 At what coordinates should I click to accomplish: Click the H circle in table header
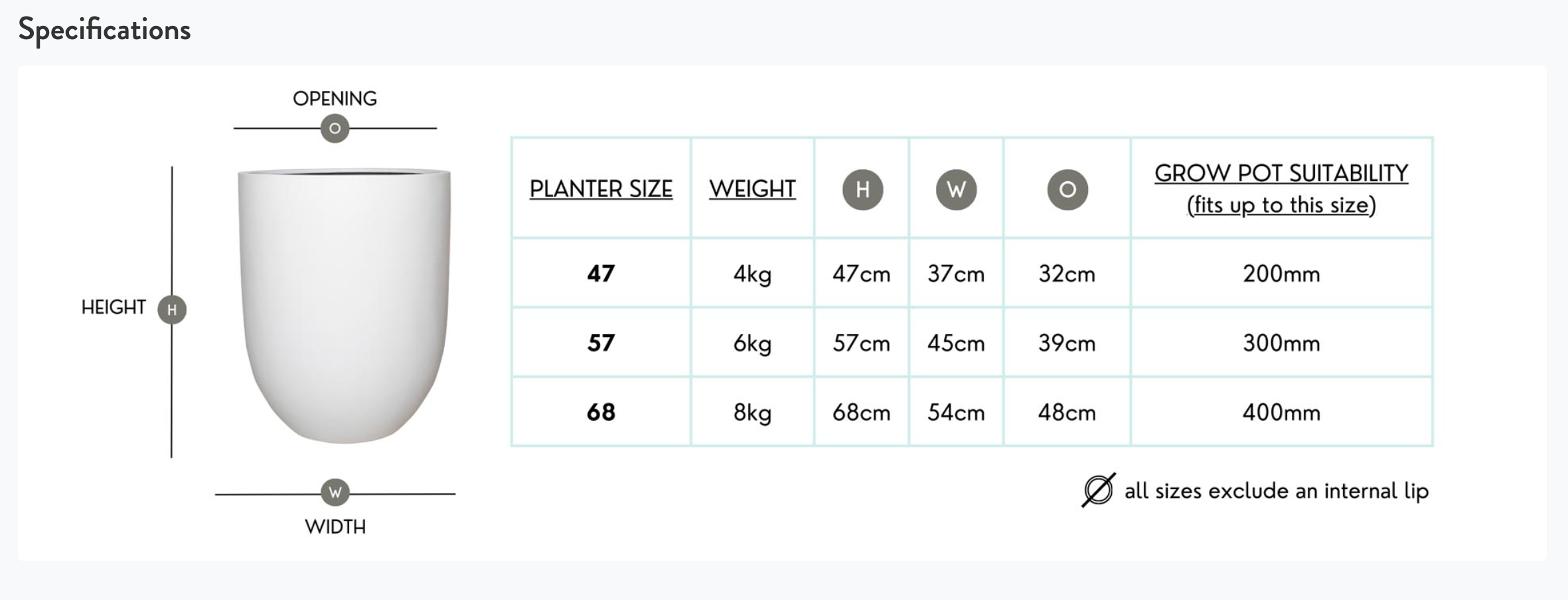tap(862, 190)
